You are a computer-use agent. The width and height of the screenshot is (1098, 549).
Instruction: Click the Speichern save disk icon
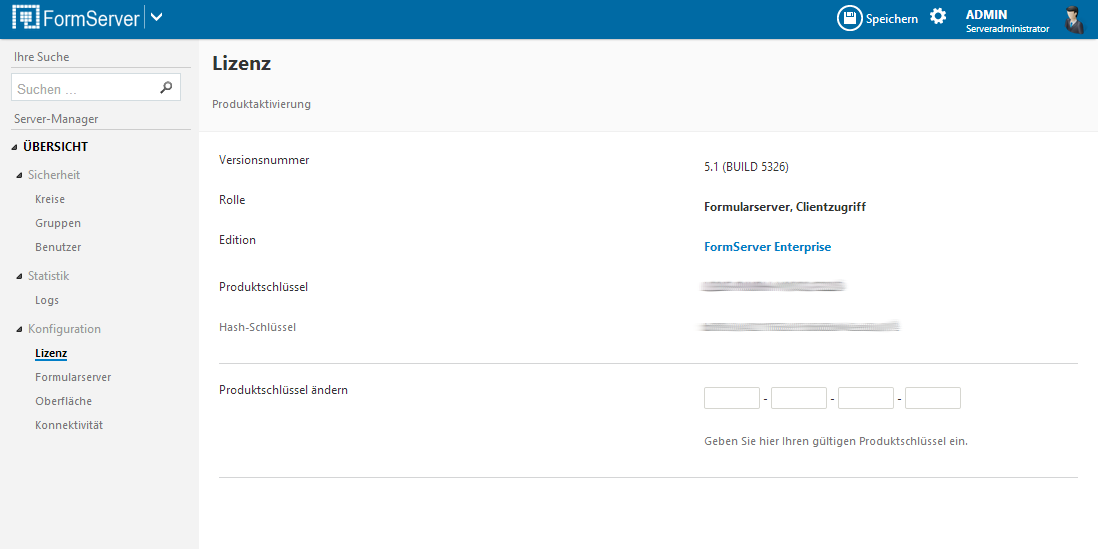coord(850,18)
